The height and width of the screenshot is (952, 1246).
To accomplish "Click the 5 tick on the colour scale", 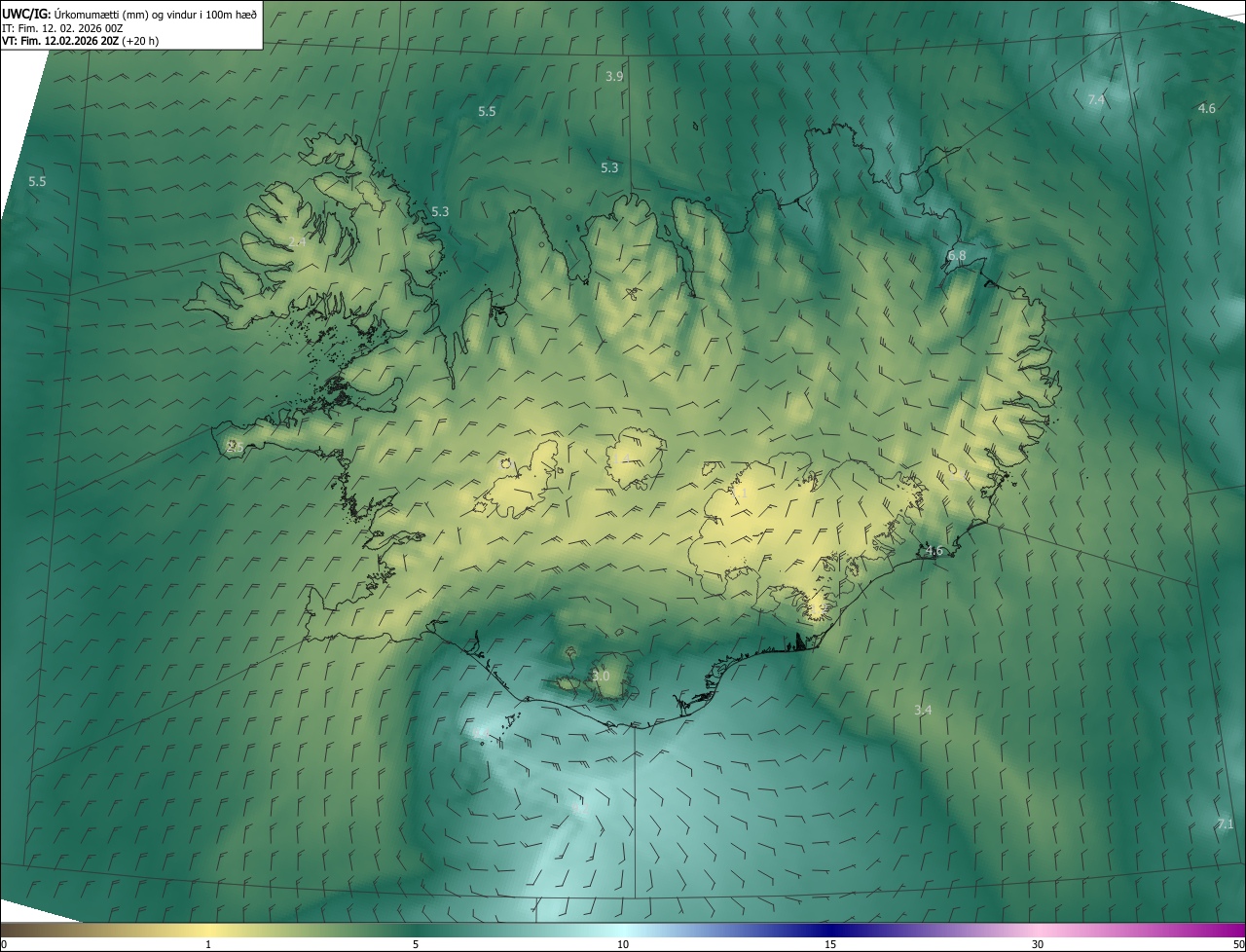I will tap(416, 944).
